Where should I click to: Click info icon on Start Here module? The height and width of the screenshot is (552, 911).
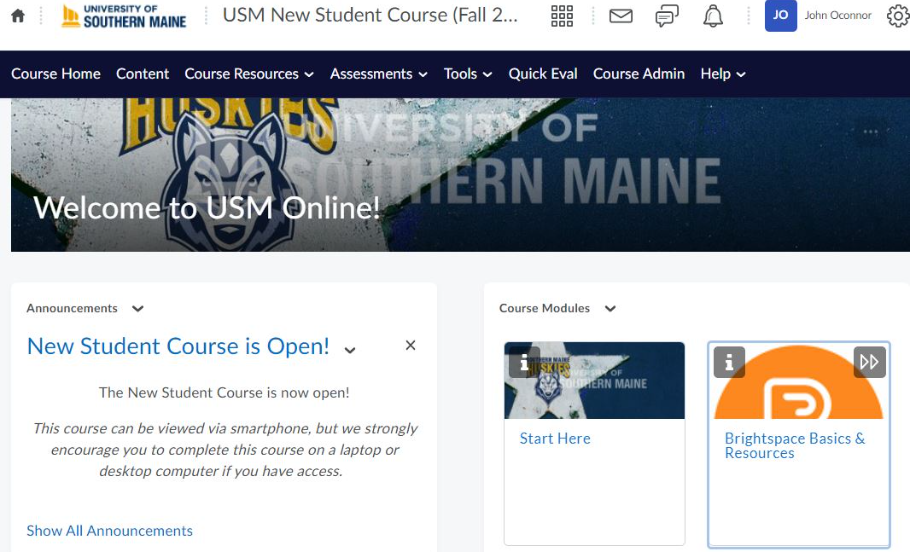(x=524, y=362)
